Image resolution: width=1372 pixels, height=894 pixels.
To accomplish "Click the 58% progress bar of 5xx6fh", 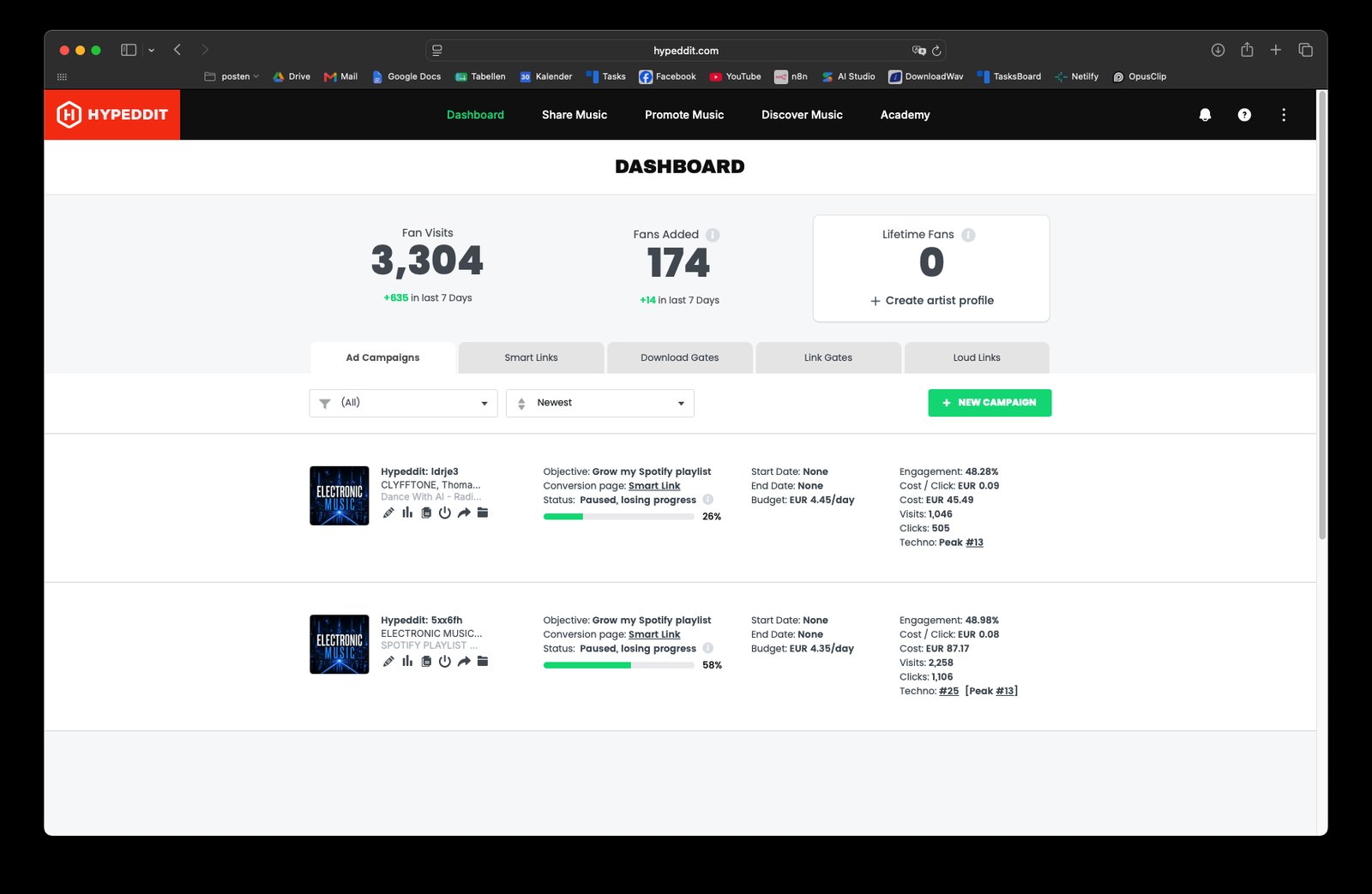I will (619, 665).
